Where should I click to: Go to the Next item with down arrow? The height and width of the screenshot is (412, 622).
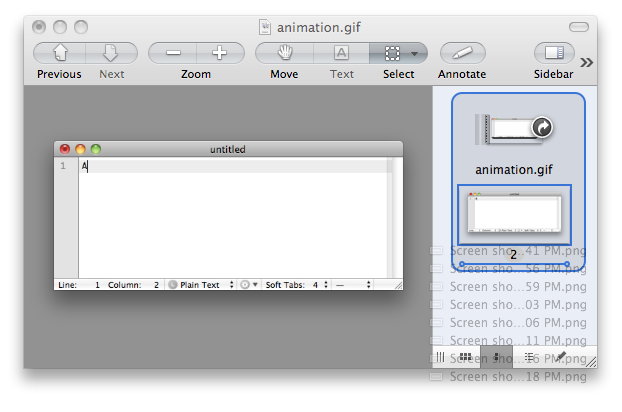coord(111,53)
